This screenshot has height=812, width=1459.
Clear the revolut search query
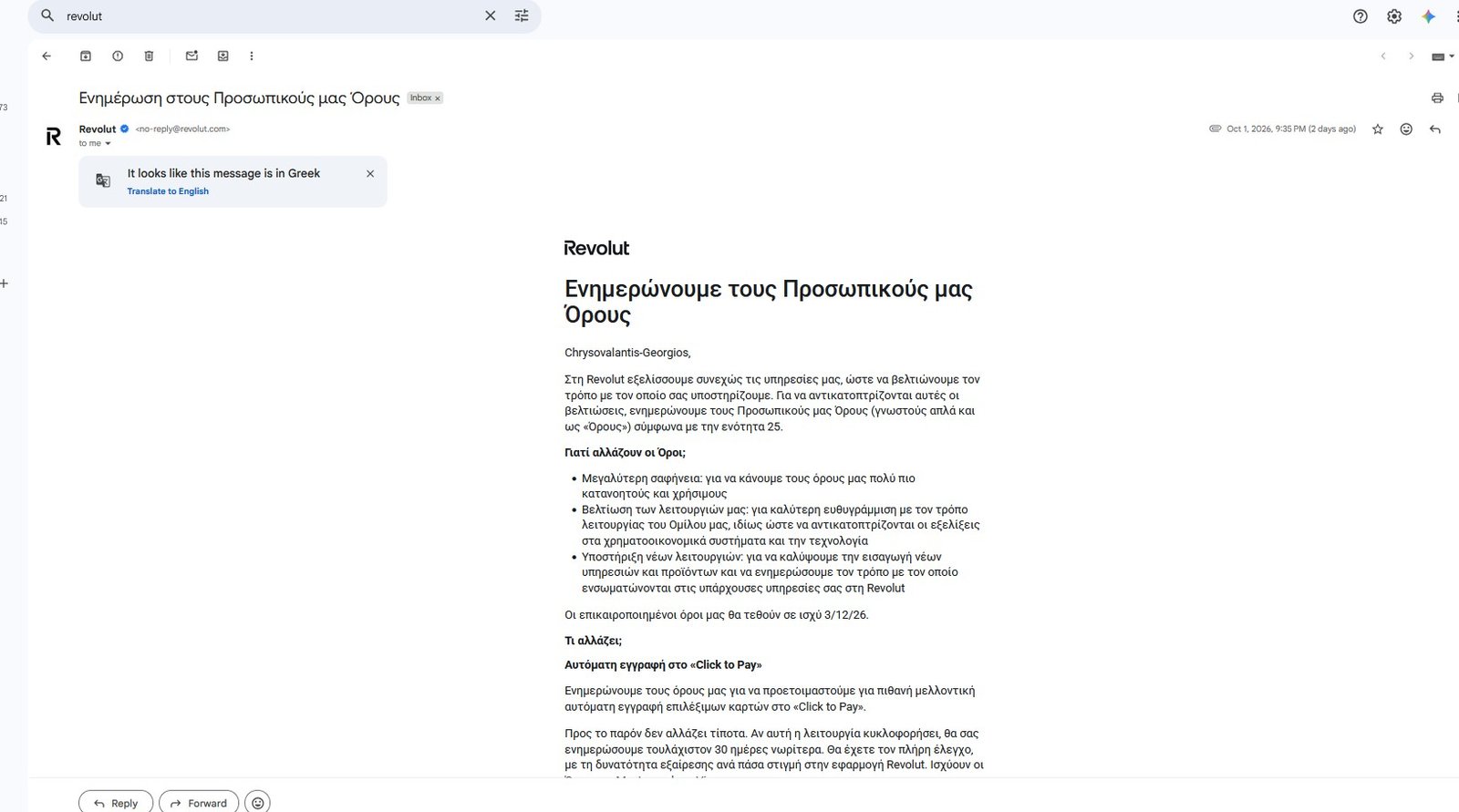point(490,15)
